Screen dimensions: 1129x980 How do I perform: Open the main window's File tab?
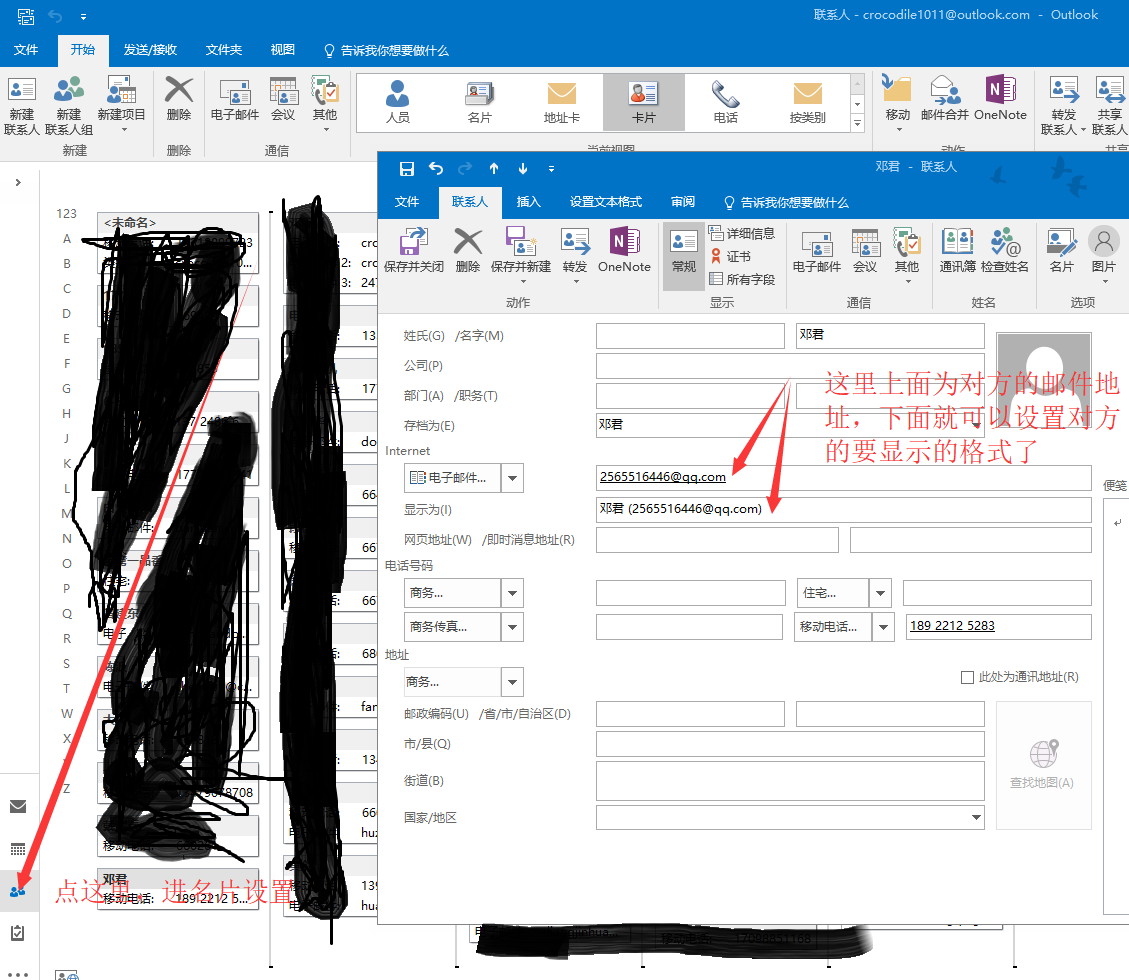pyautogui.click(x=26, y=50)
